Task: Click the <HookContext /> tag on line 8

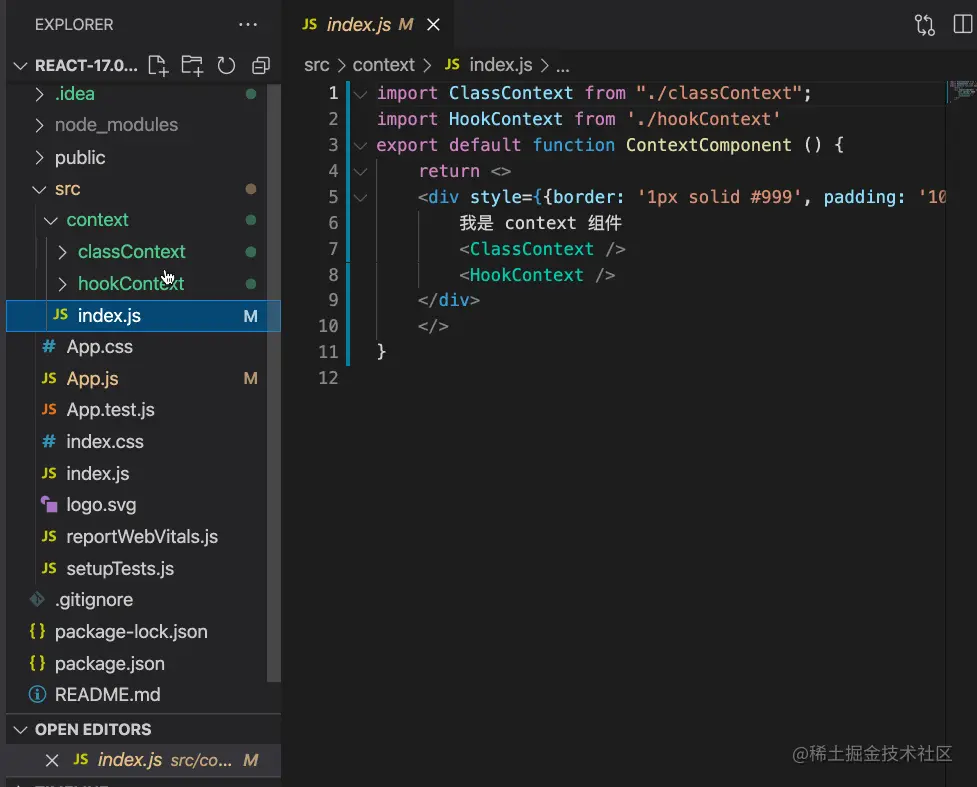Action: [537, 275]
